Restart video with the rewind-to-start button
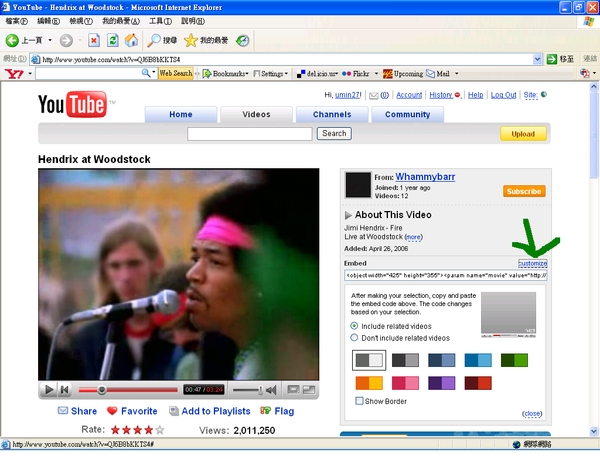The width and height of the screenshot is (600, 469). (x=64, y=390)
